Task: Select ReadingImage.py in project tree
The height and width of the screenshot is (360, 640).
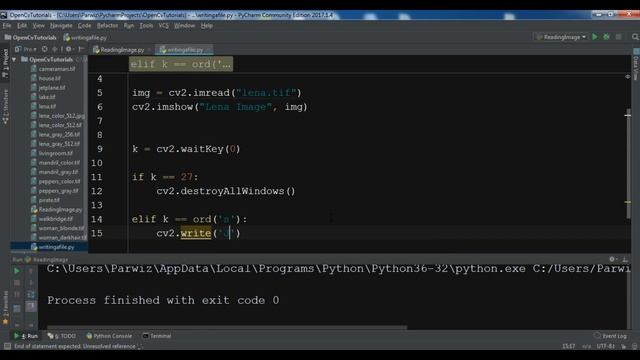Action: (x=60, y=209)
